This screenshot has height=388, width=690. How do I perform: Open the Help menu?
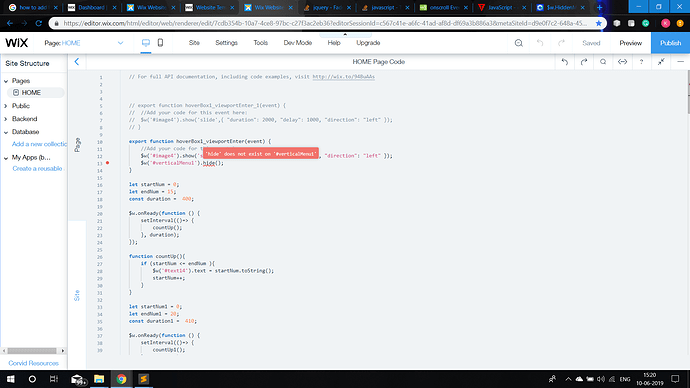click(334, 43)
